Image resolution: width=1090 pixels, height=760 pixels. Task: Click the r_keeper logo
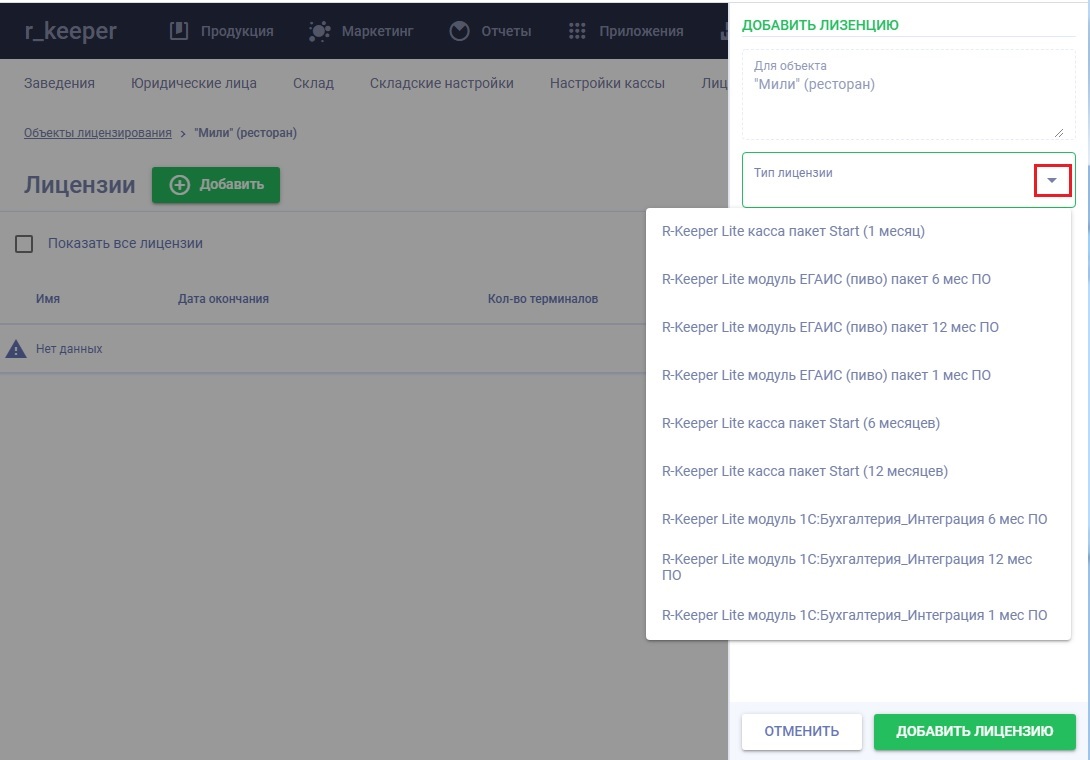click(70, 31)
